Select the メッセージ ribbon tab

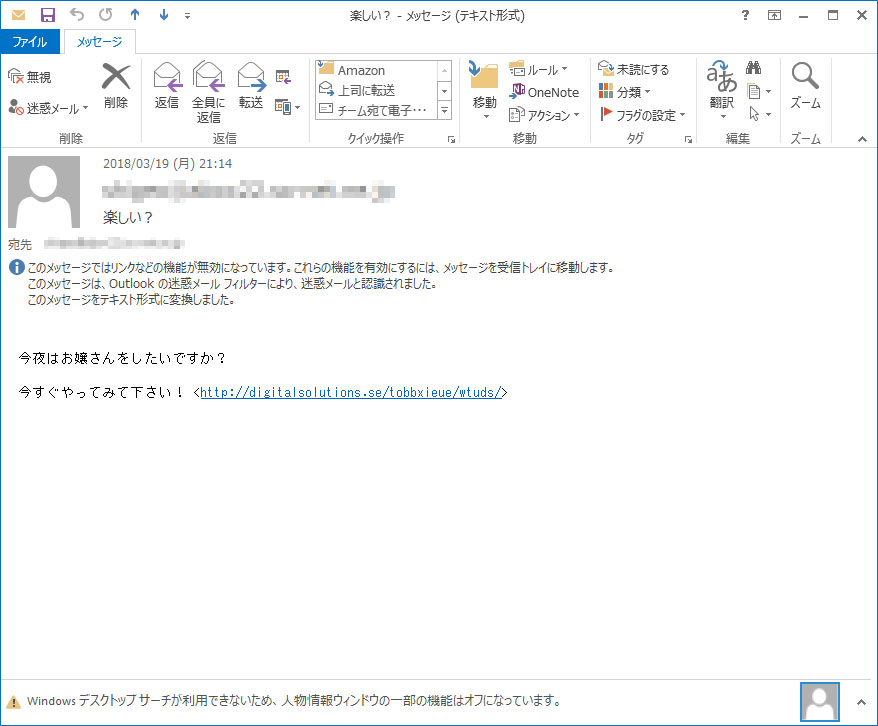tap(99, 42)
